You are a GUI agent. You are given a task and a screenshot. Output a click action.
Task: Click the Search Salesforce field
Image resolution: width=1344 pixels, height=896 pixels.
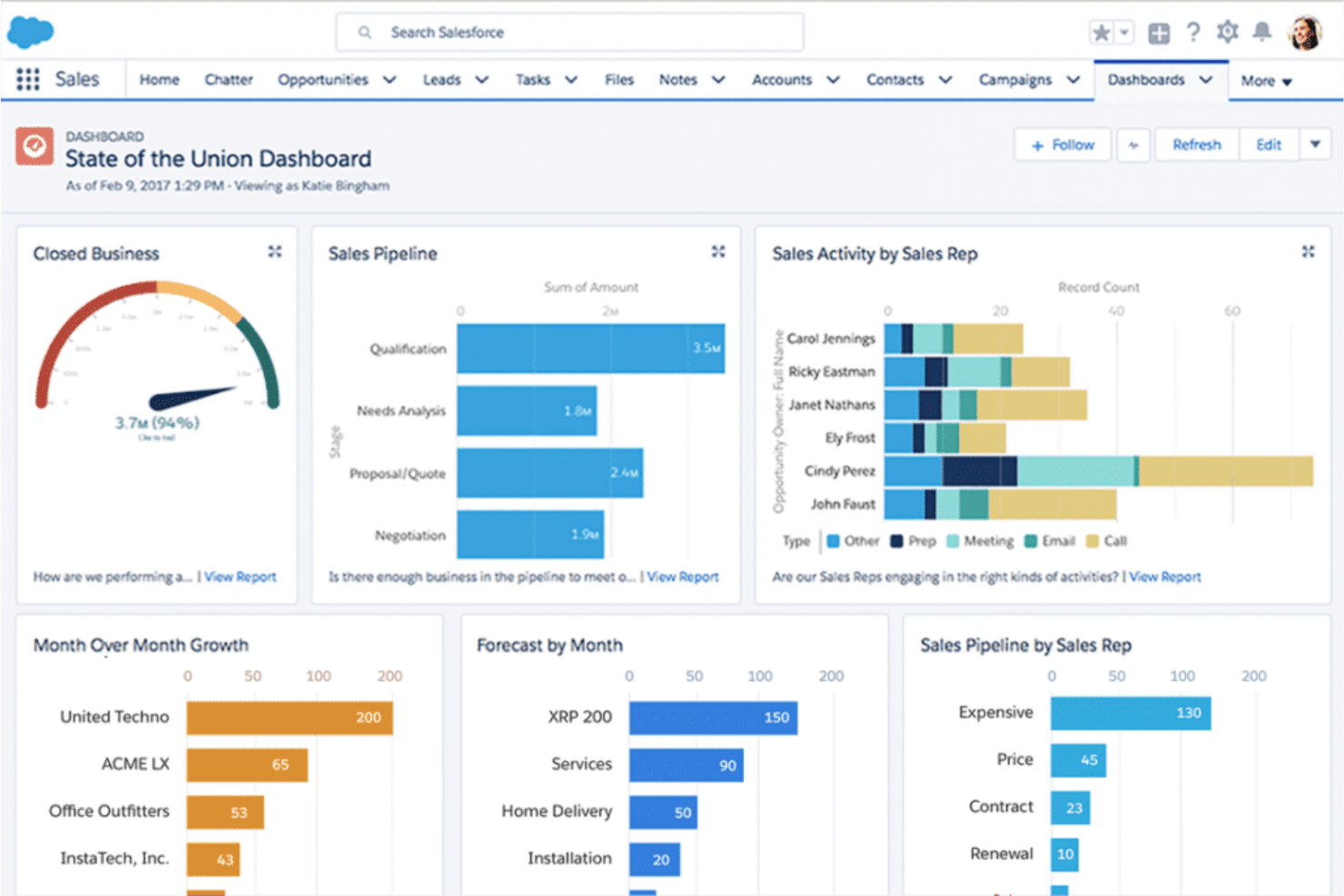click(569, 32)
